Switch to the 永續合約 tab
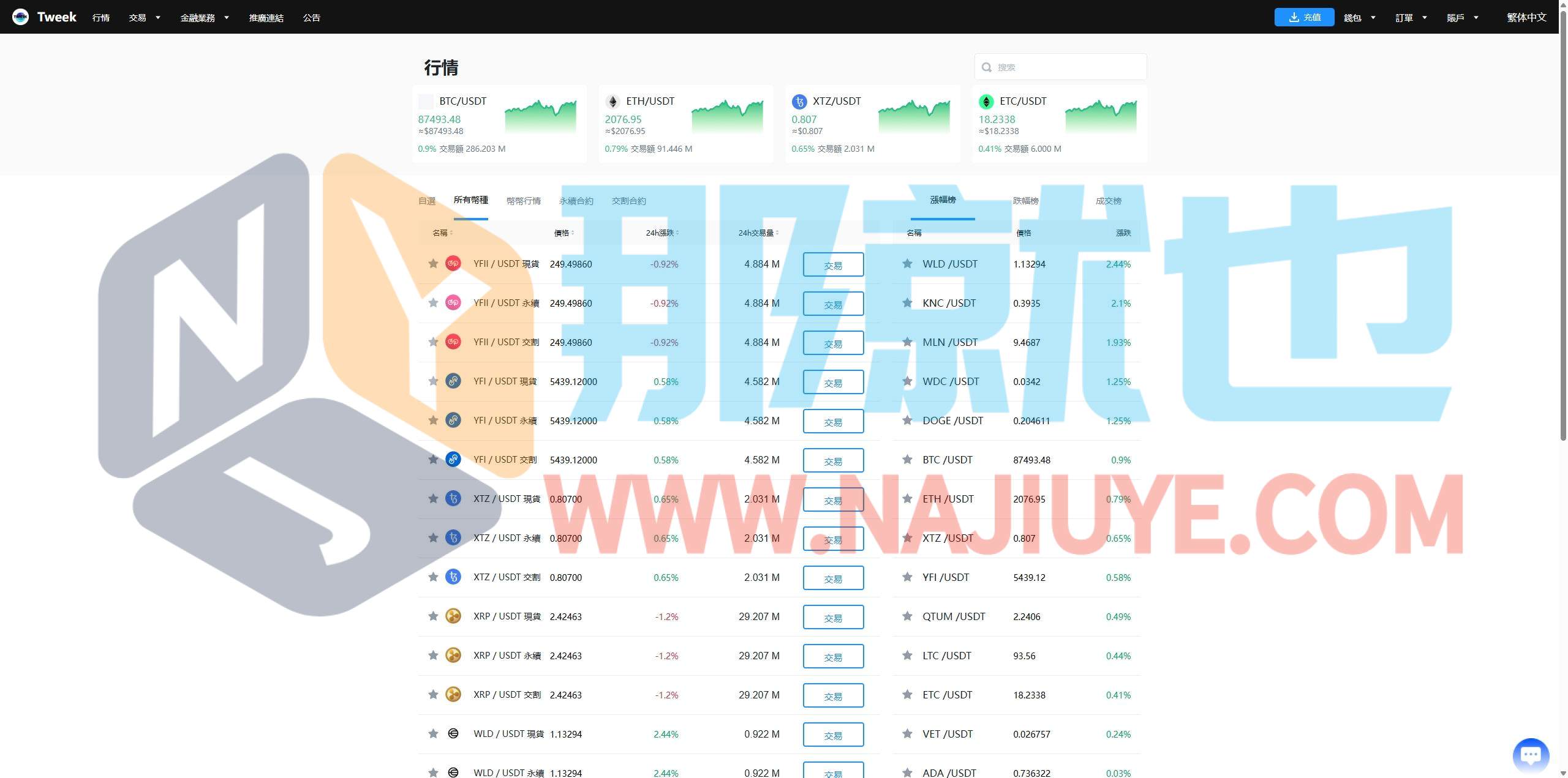This screenshot has height=778, width=1568. click(576, 201)
